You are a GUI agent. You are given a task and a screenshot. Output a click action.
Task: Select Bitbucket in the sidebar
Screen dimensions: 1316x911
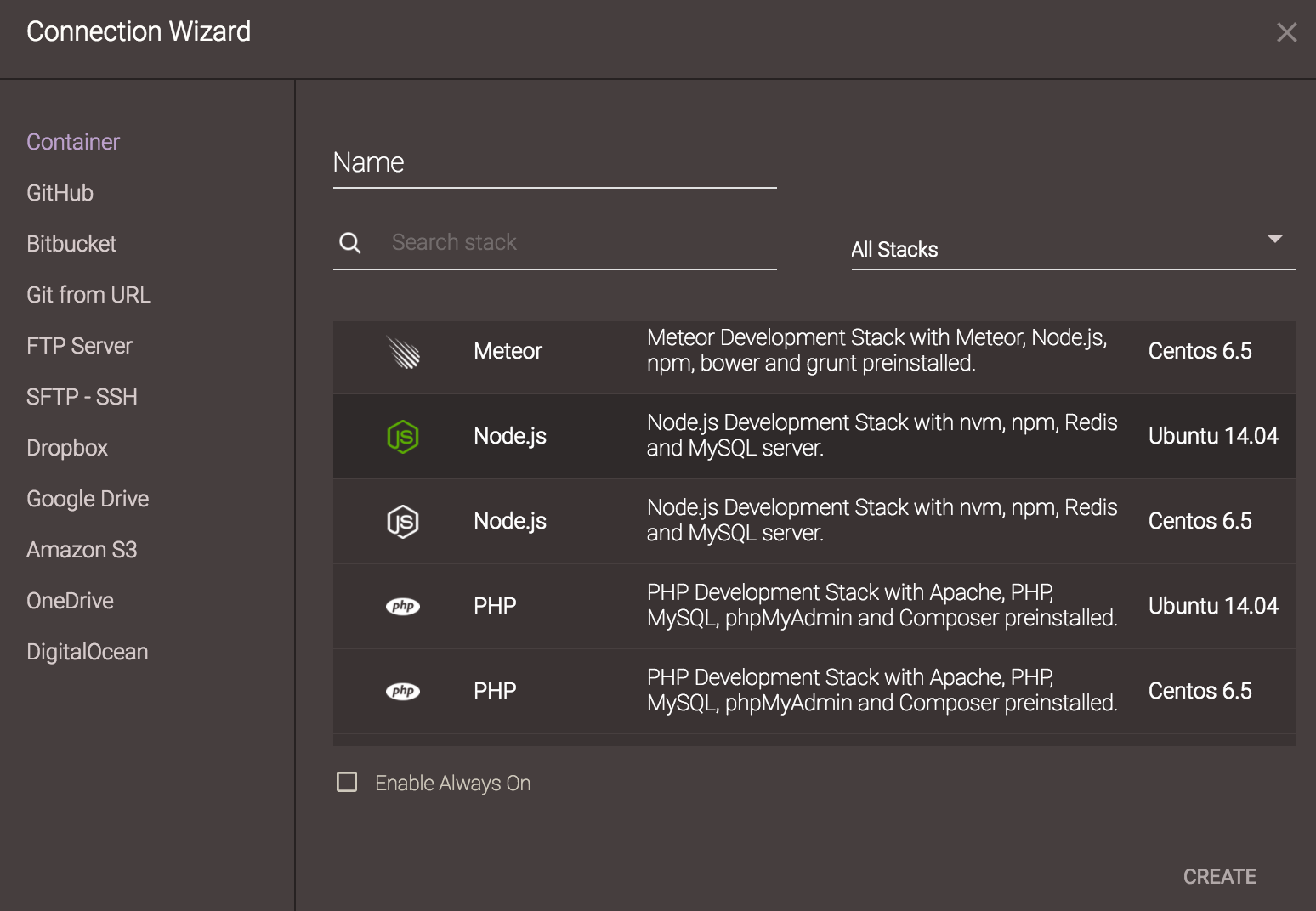click(x=71, y=244)
